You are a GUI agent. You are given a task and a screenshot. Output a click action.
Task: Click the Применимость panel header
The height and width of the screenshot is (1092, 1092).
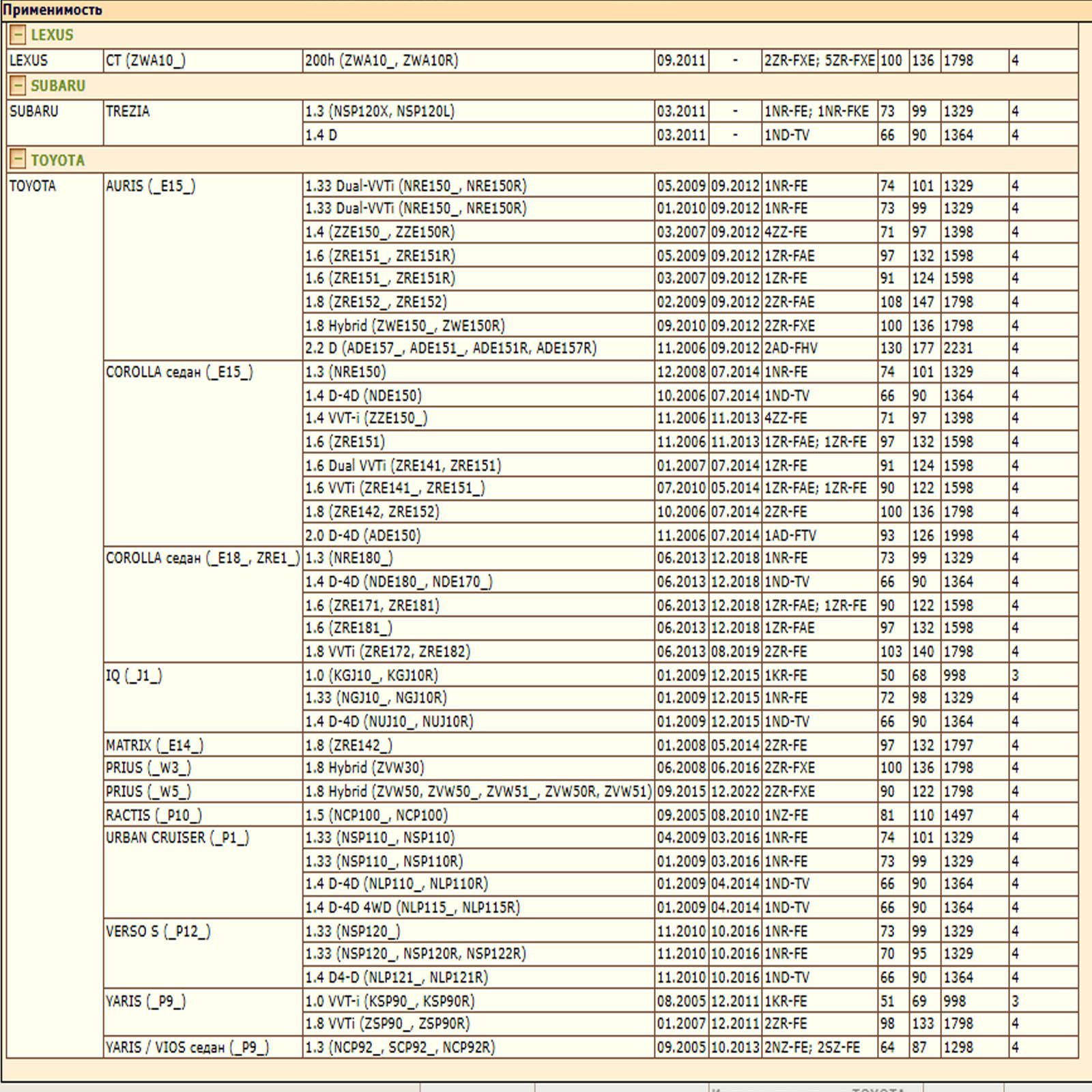point(53,10)
